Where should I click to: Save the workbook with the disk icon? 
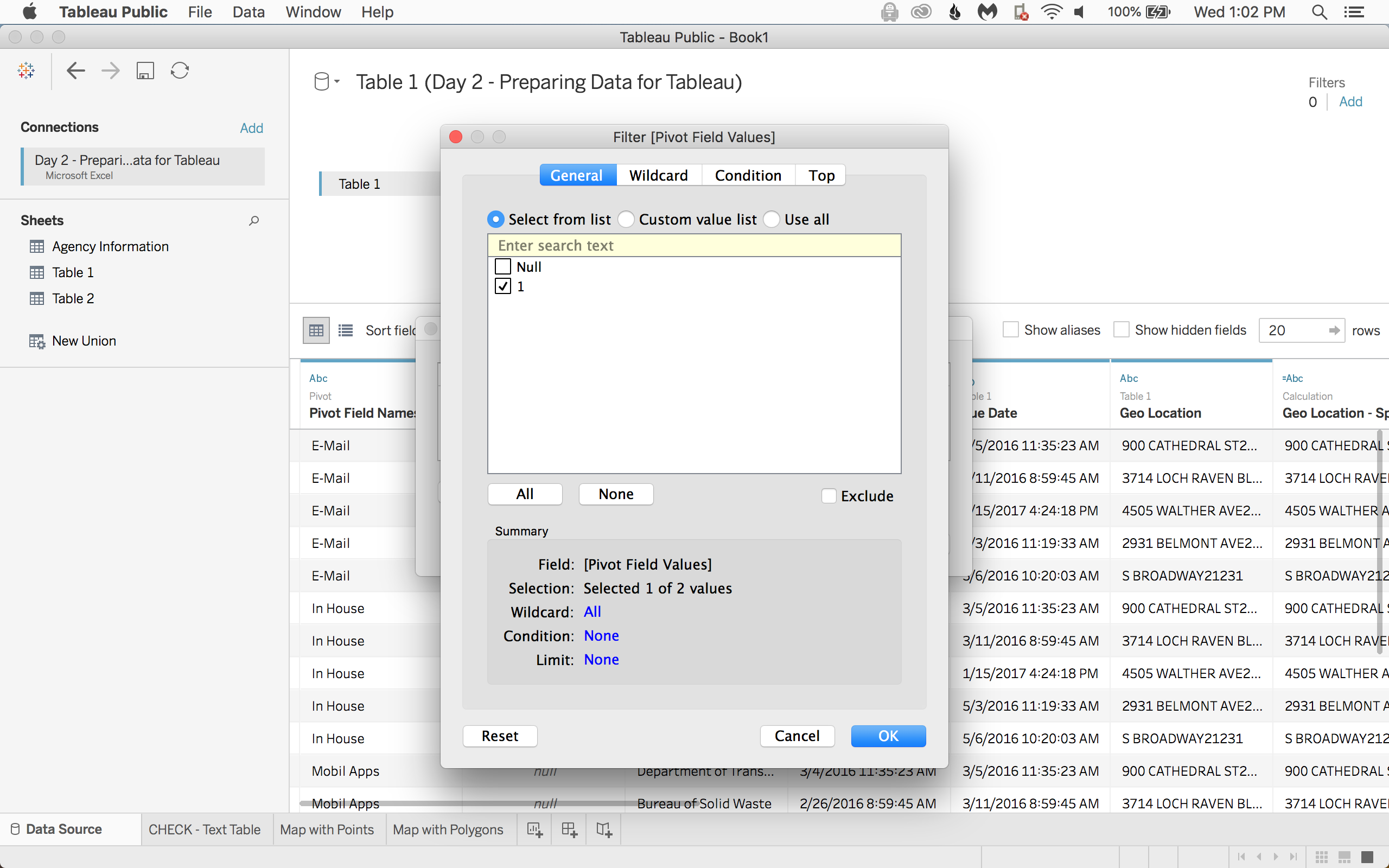coord(145,71)
